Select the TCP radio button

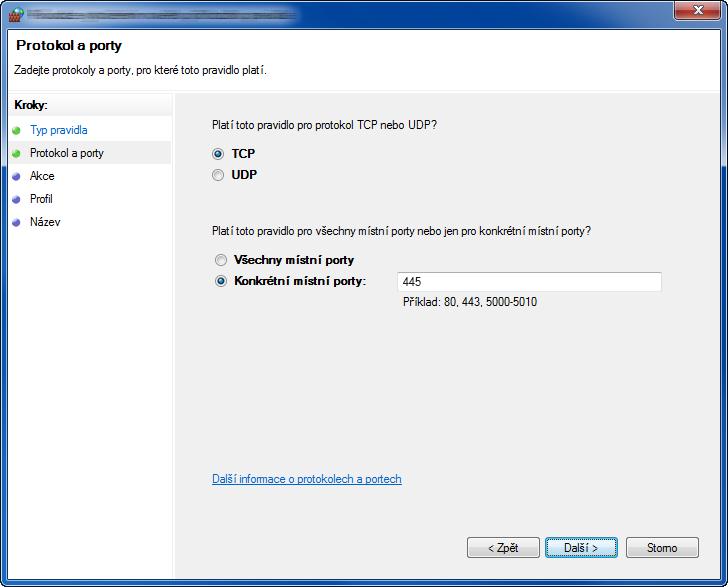coord(218,154)
